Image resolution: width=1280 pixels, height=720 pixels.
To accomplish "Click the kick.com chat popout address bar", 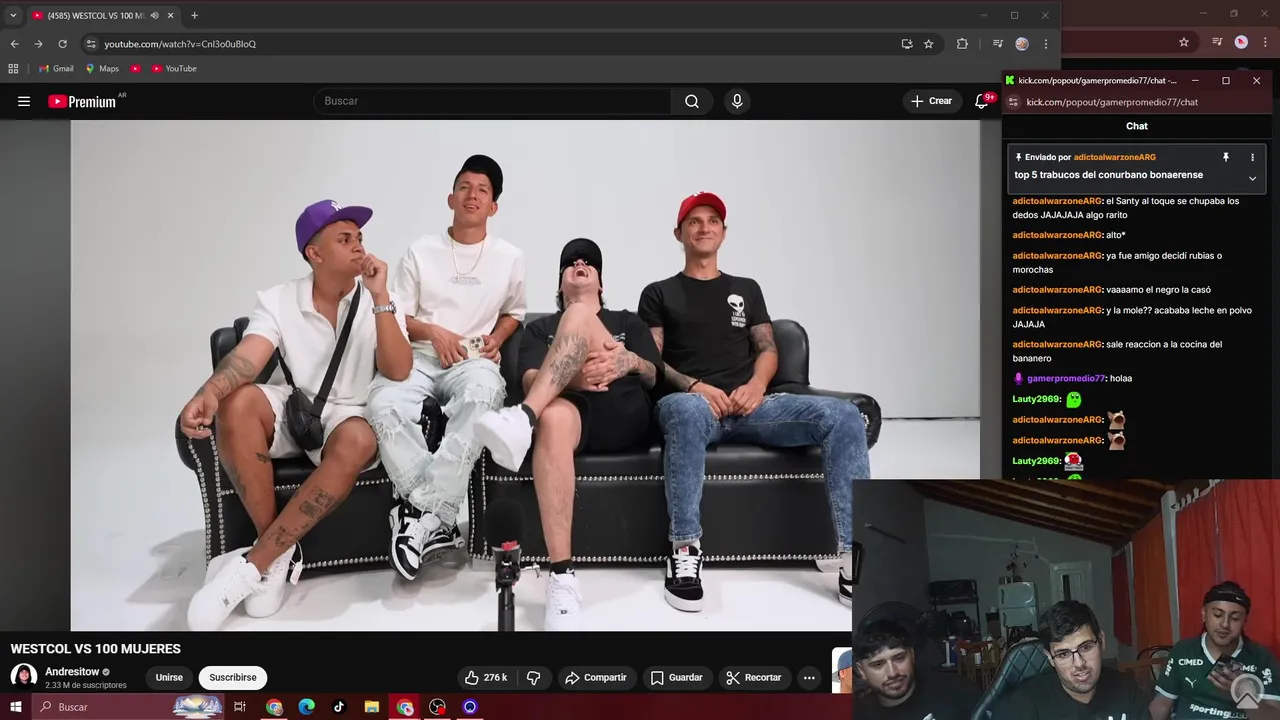I will pyautogui.click(x=1112, y=102).
